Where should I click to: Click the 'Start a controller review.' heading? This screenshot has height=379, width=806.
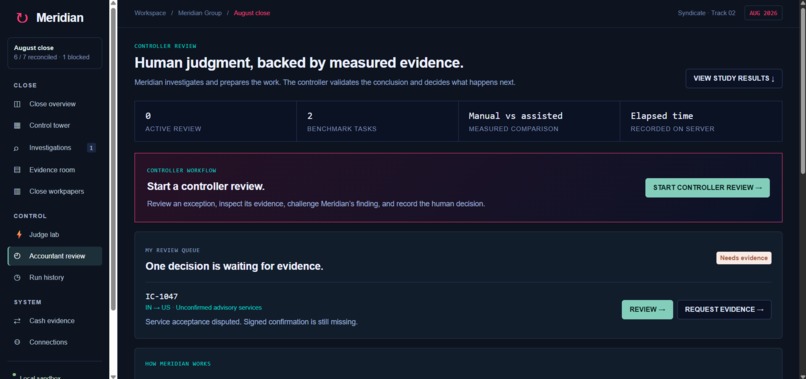pos(206,186)
